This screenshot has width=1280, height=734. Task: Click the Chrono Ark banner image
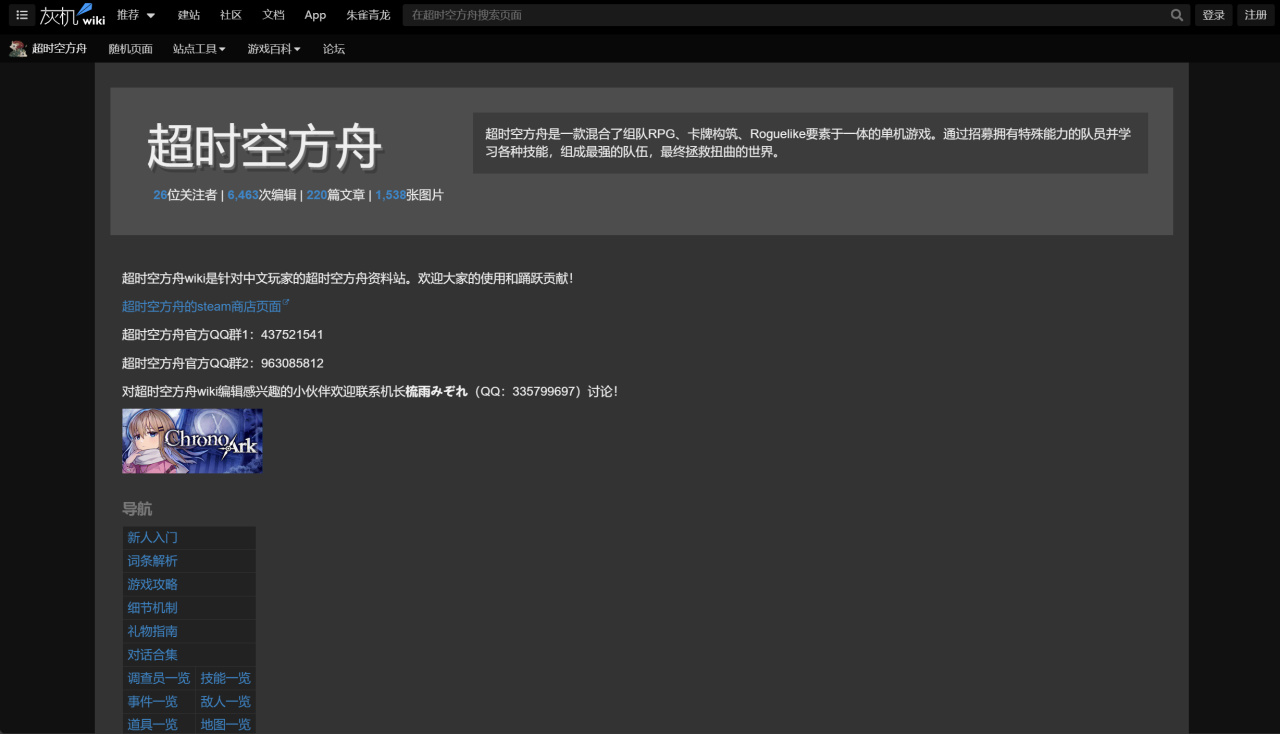click(192, 441)
